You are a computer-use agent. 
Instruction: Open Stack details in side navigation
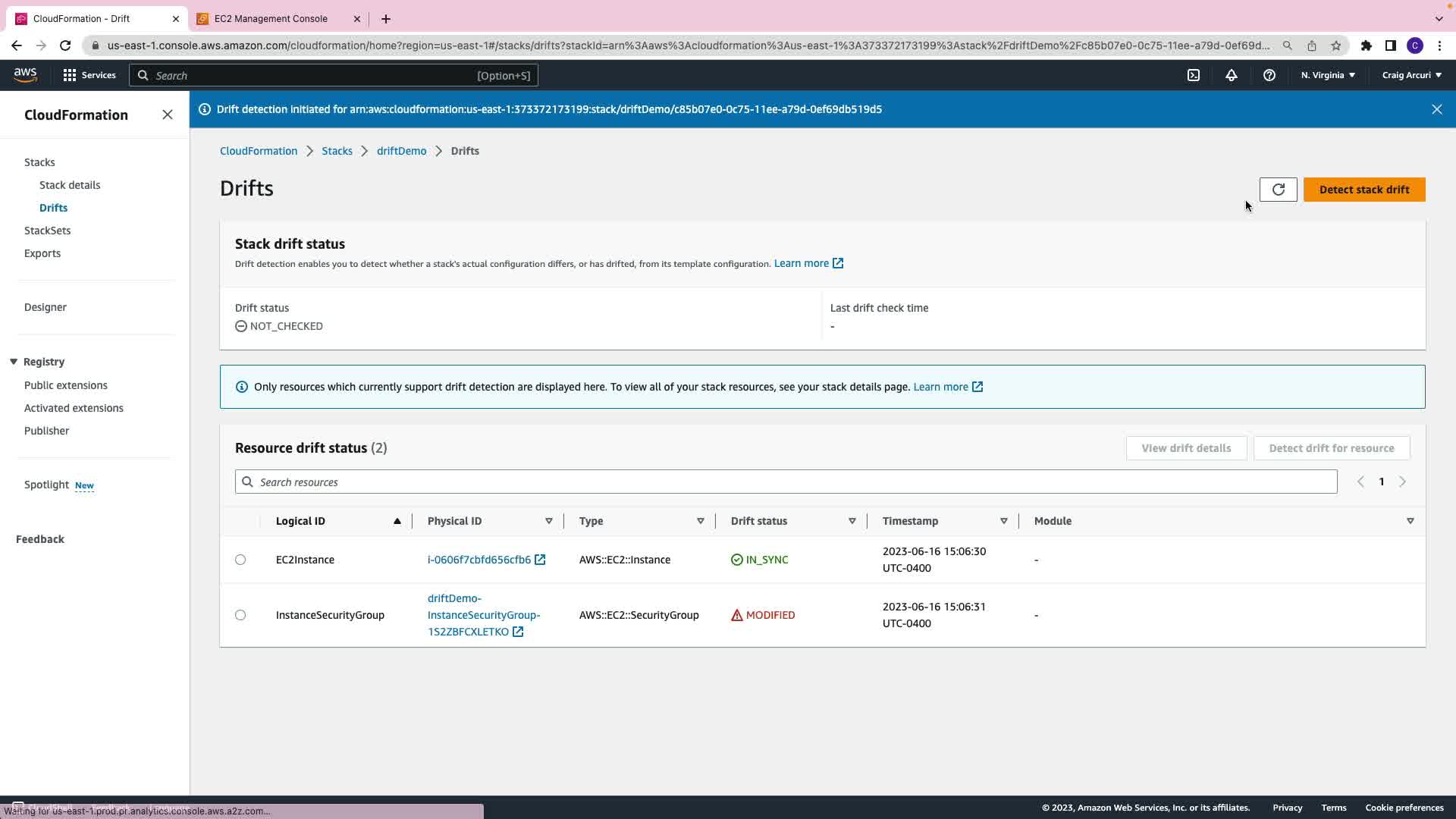(x=70, y=185)
